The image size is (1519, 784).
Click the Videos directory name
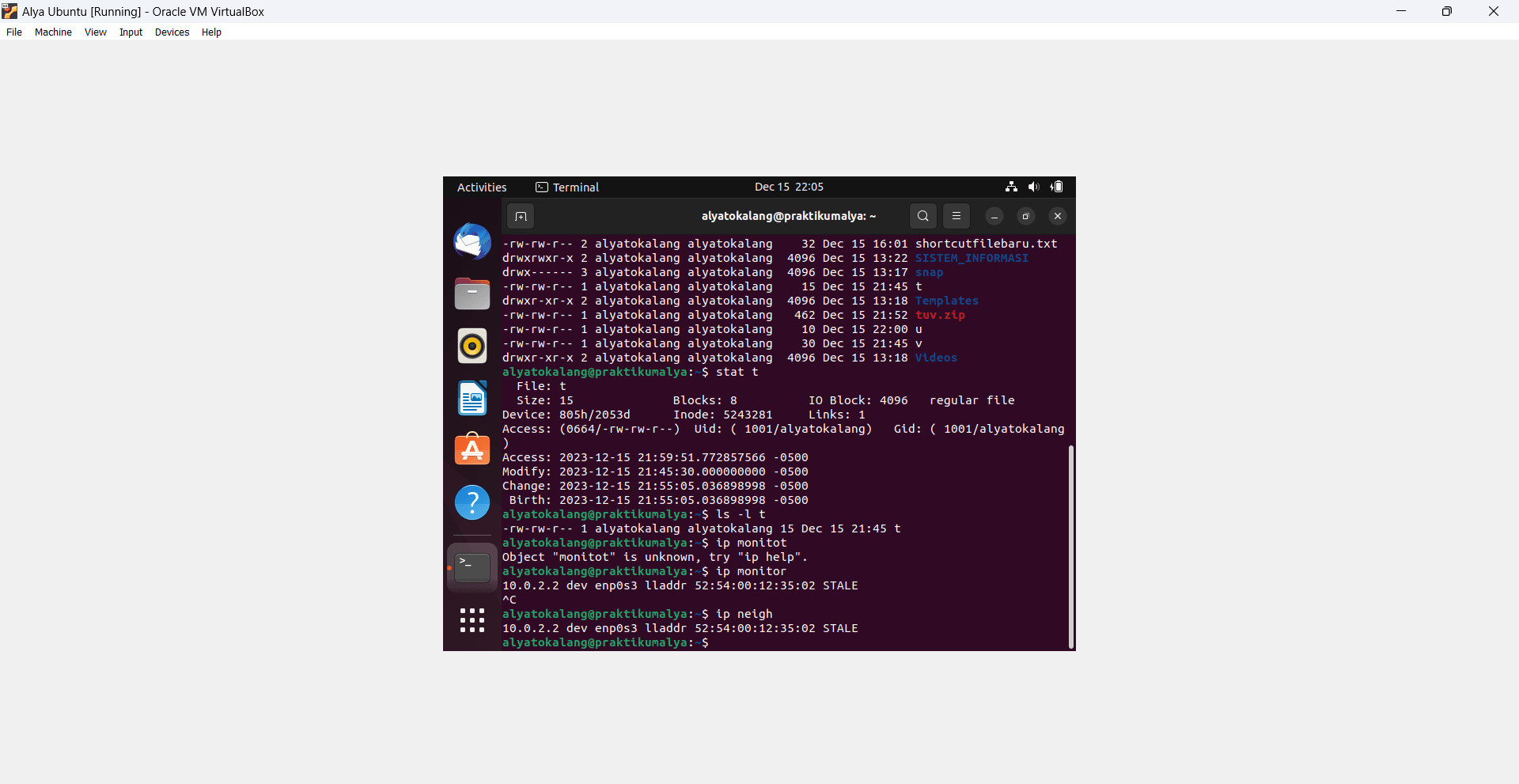pos(936,358)
